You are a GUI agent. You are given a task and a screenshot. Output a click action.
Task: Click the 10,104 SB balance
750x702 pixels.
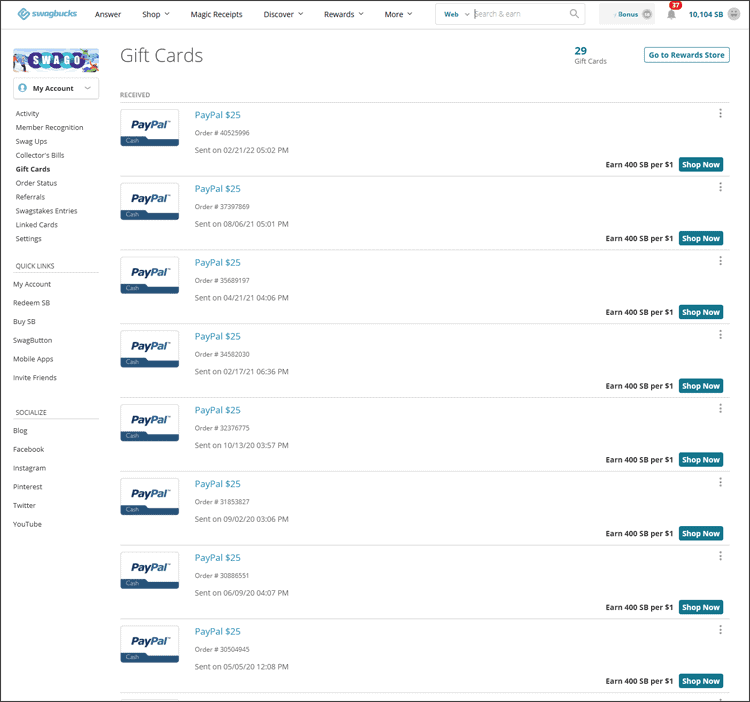click(x=706, y=14)
